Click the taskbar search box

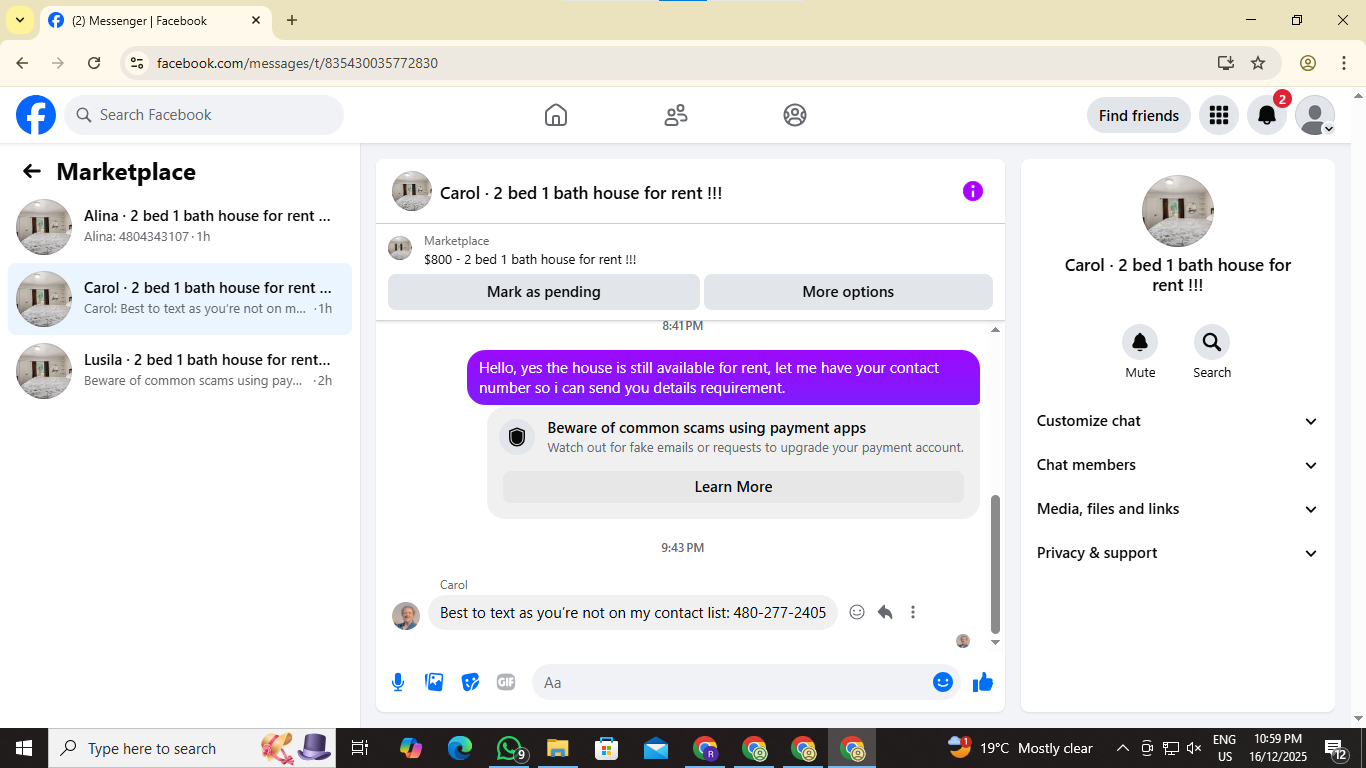(x=192, y=748)
